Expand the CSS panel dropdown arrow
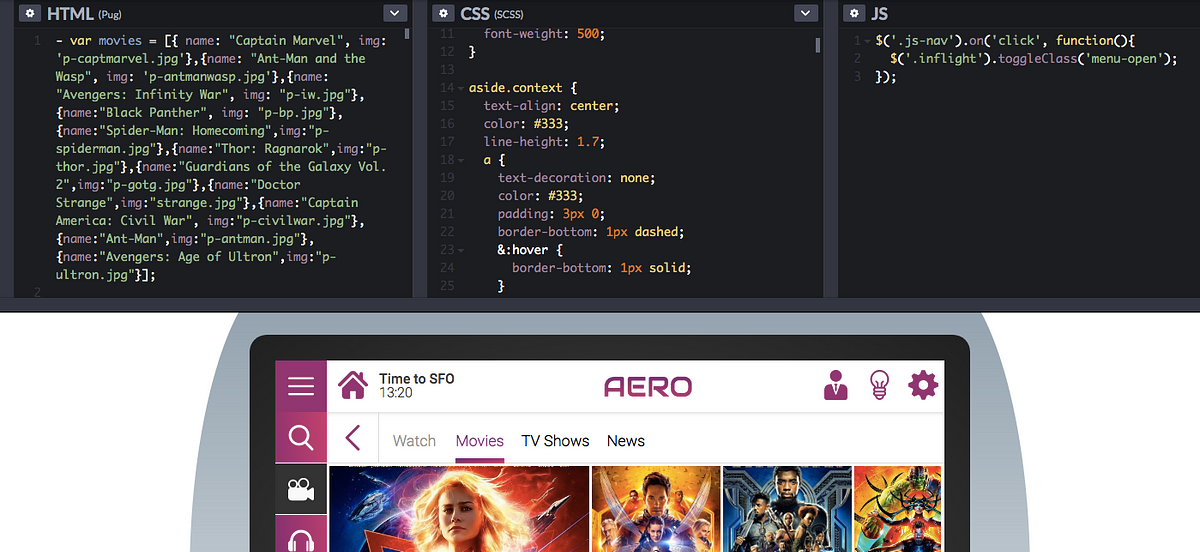1200x552 pixels. click(x=806, y=13)
